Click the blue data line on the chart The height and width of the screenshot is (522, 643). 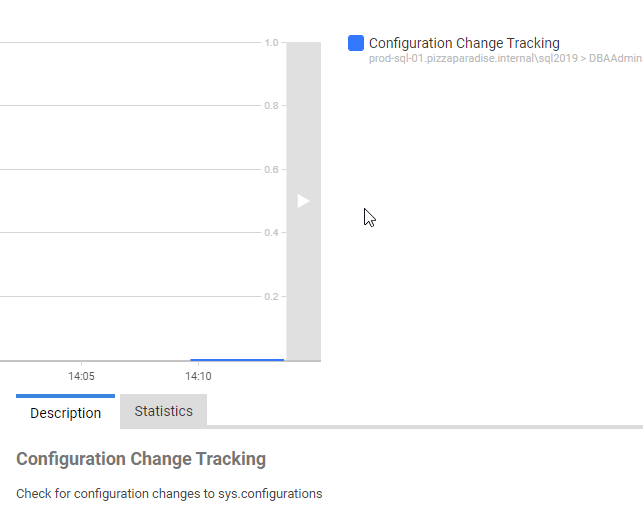(237, 359)
